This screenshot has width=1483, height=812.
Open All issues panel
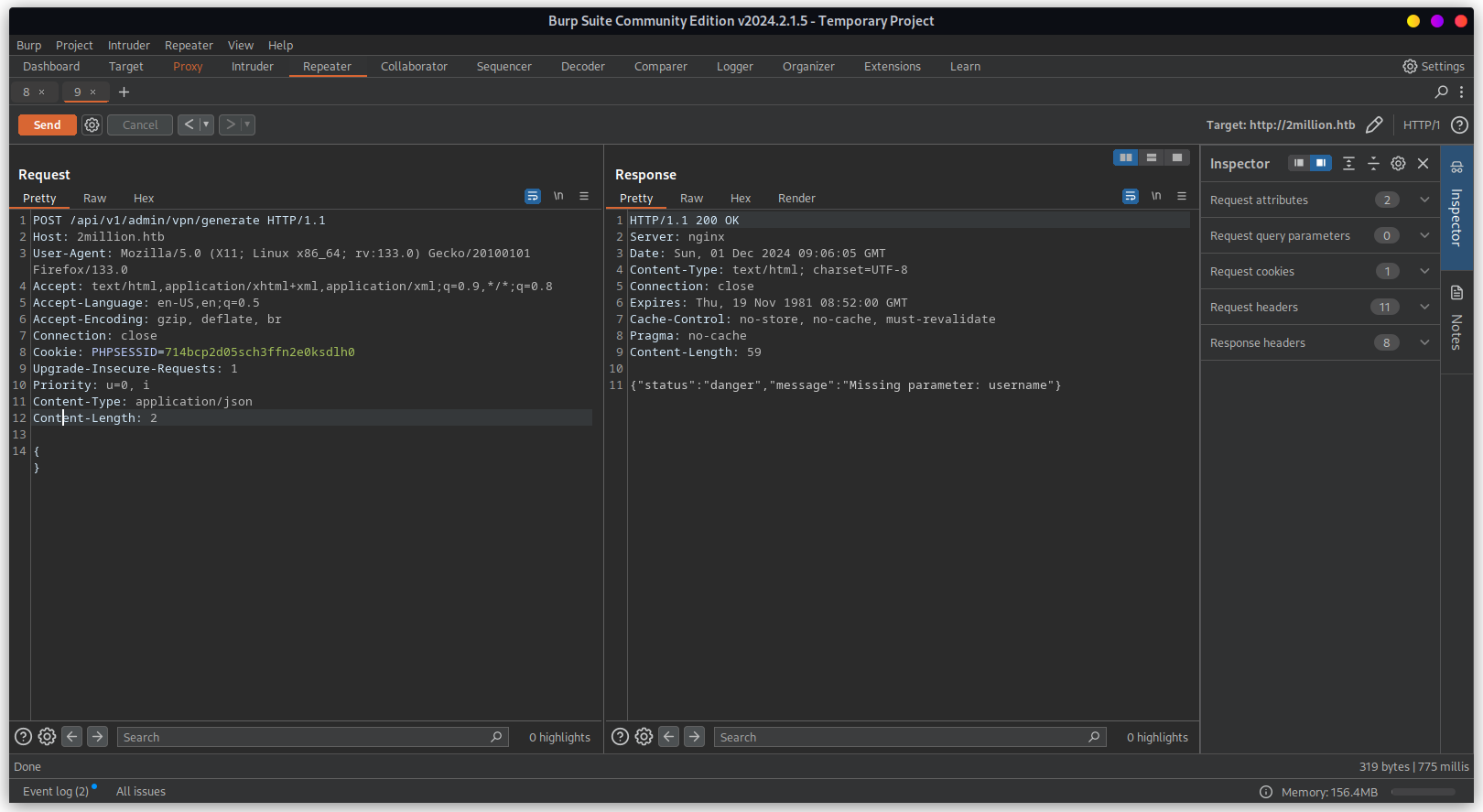point(141,791)
